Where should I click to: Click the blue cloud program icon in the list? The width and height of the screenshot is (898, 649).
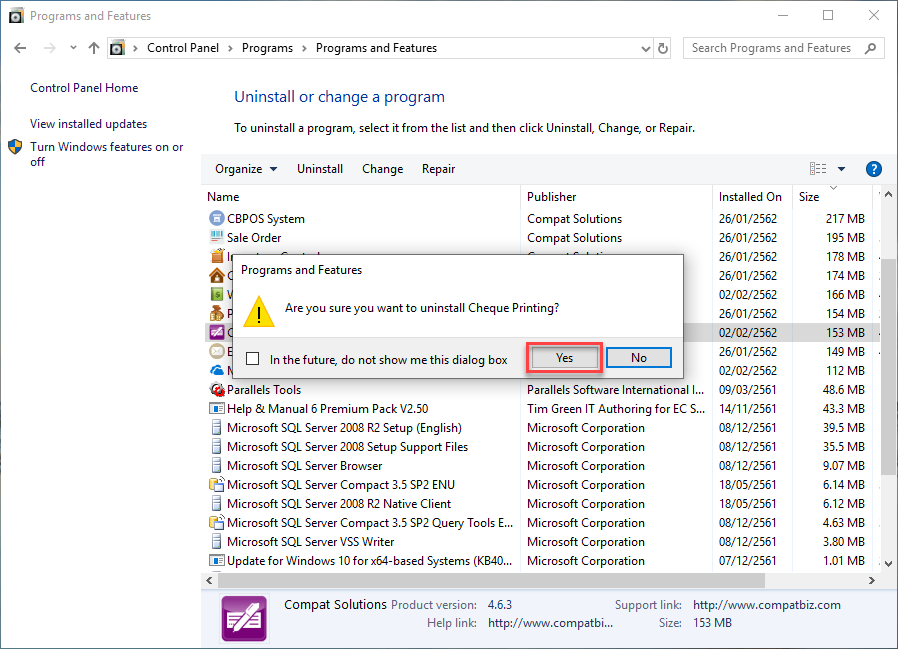(216, 371)
